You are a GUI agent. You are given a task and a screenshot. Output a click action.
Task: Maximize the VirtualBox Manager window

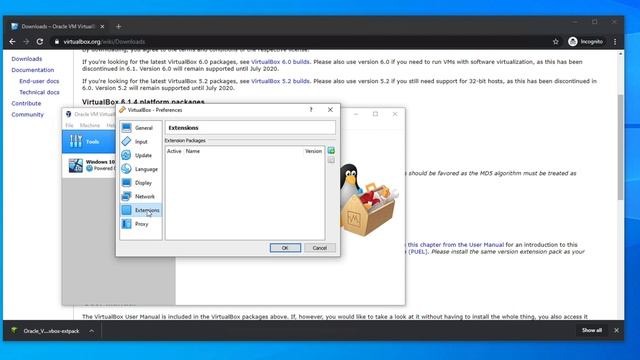coord(376,114)
